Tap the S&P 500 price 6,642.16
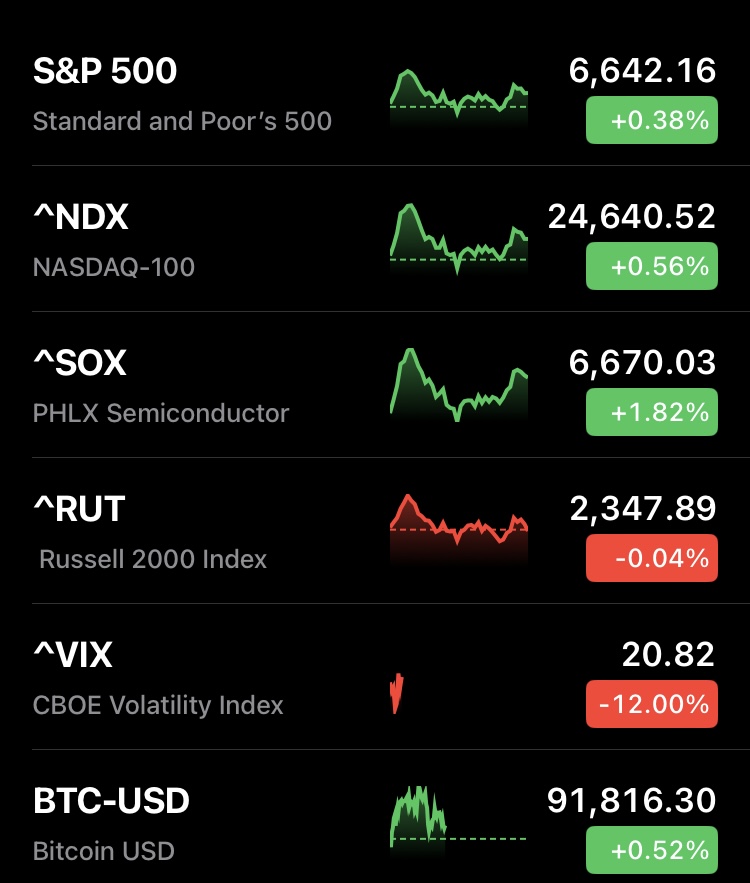This screenshot has height=883, width=750. pyautogui.click(x=643, y=71)
